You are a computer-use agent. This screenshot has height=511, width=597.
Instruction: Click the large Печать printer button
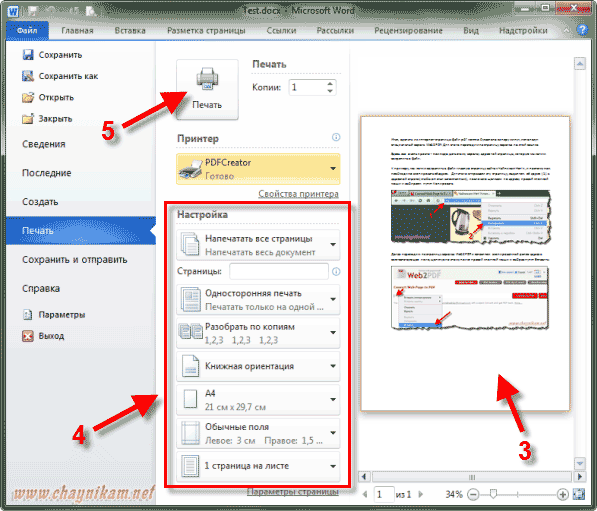click(x=207, y=89)
